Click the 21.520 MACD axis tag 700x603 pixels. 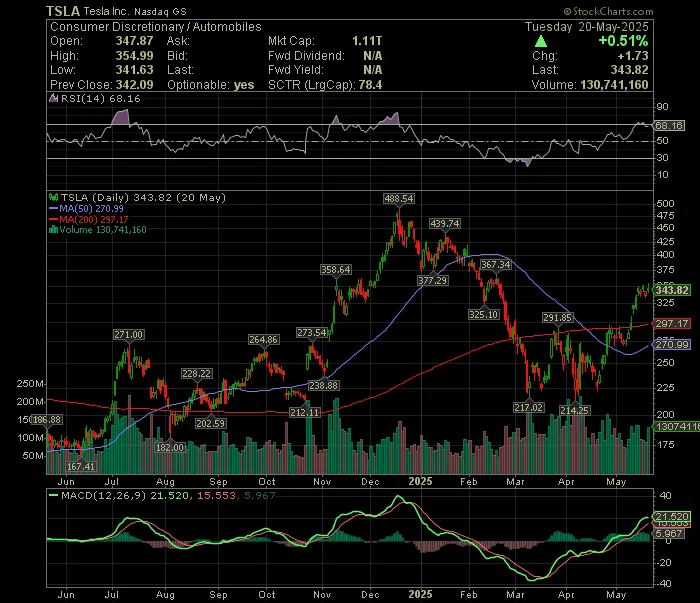[672, 516]
